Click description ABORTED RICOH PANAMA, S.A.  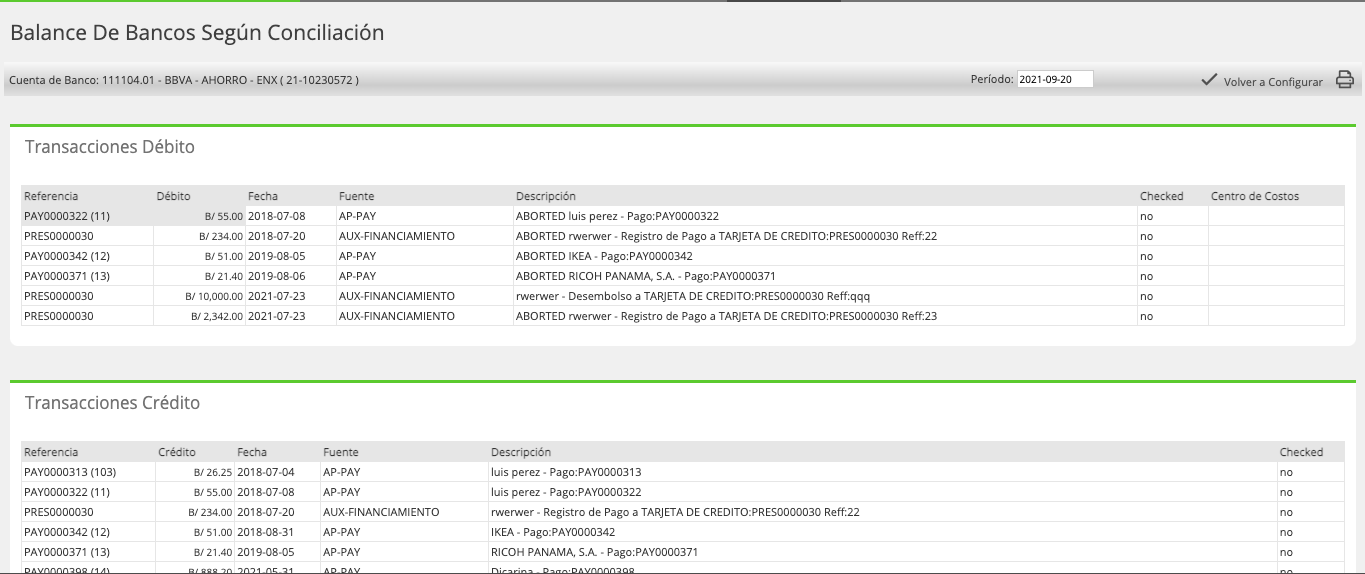(x=646, y=276)
